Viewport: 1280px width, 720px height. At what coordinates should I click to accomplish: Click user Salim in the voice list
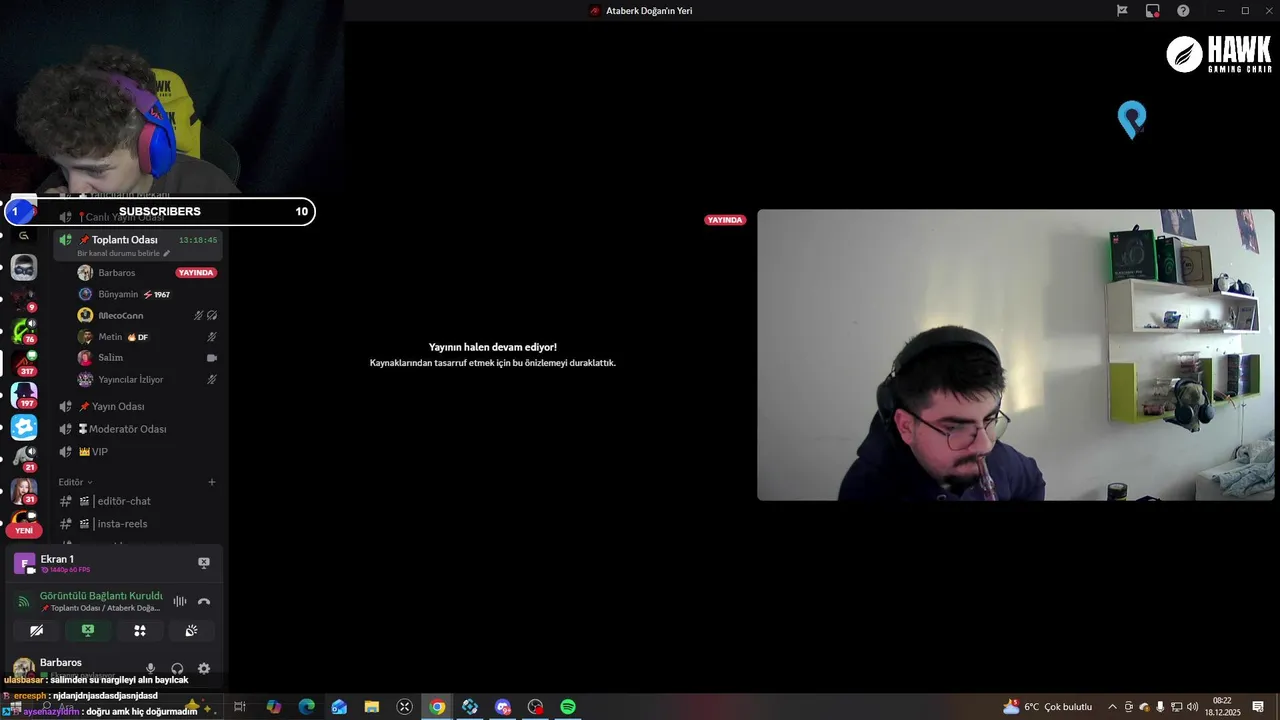pos(111,358)
